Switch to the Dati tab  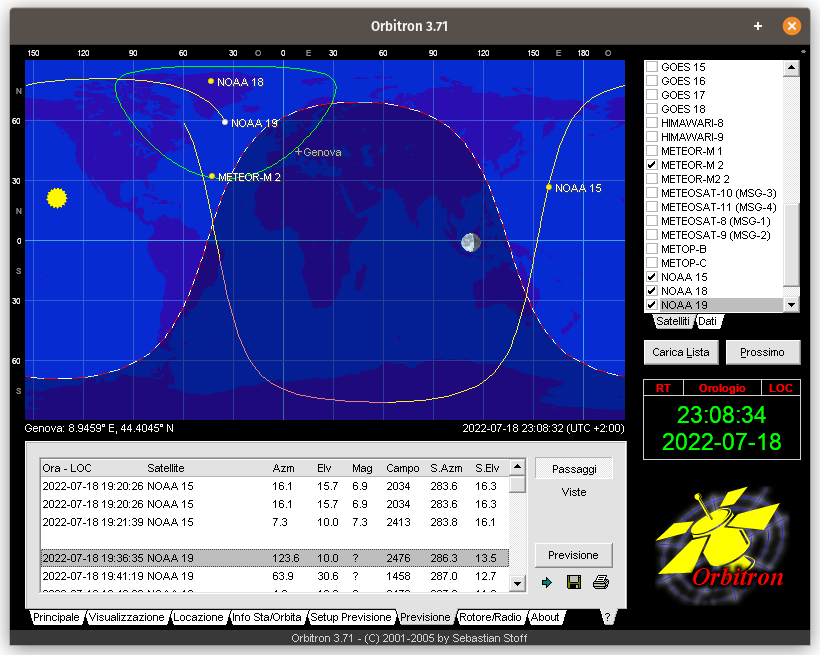click(708, 321)
